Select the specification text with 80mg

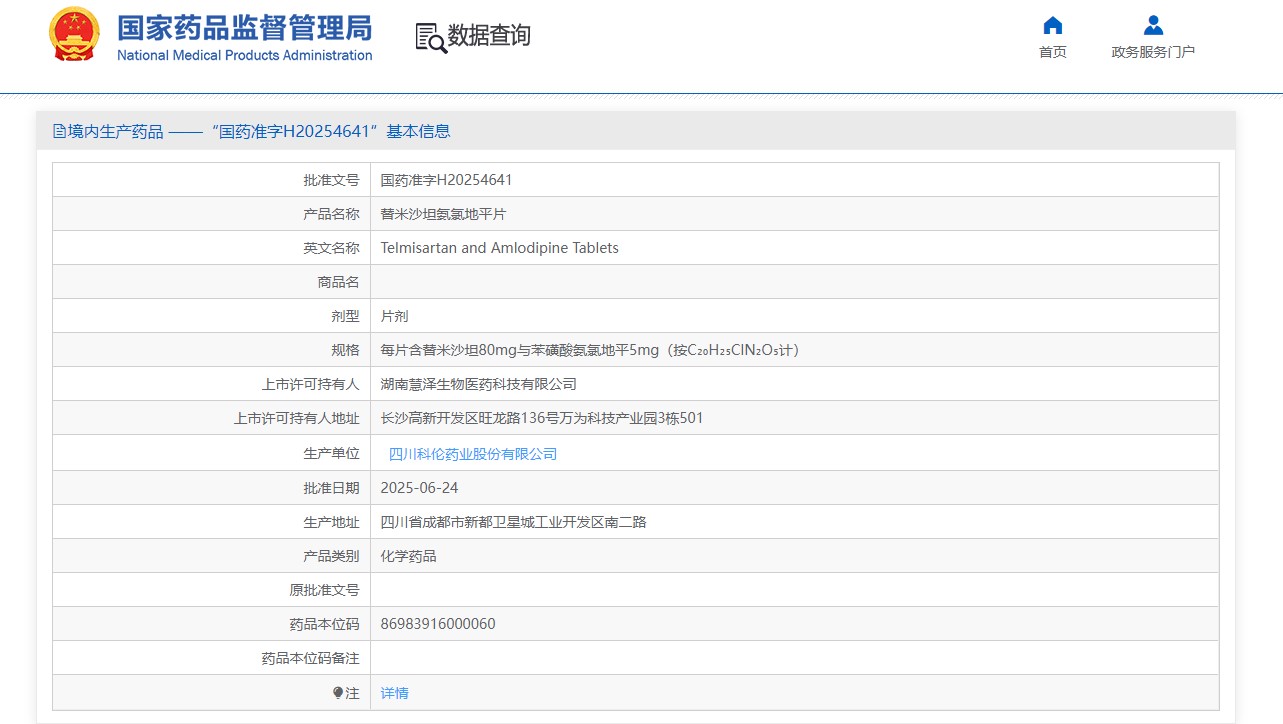(590, 350)
